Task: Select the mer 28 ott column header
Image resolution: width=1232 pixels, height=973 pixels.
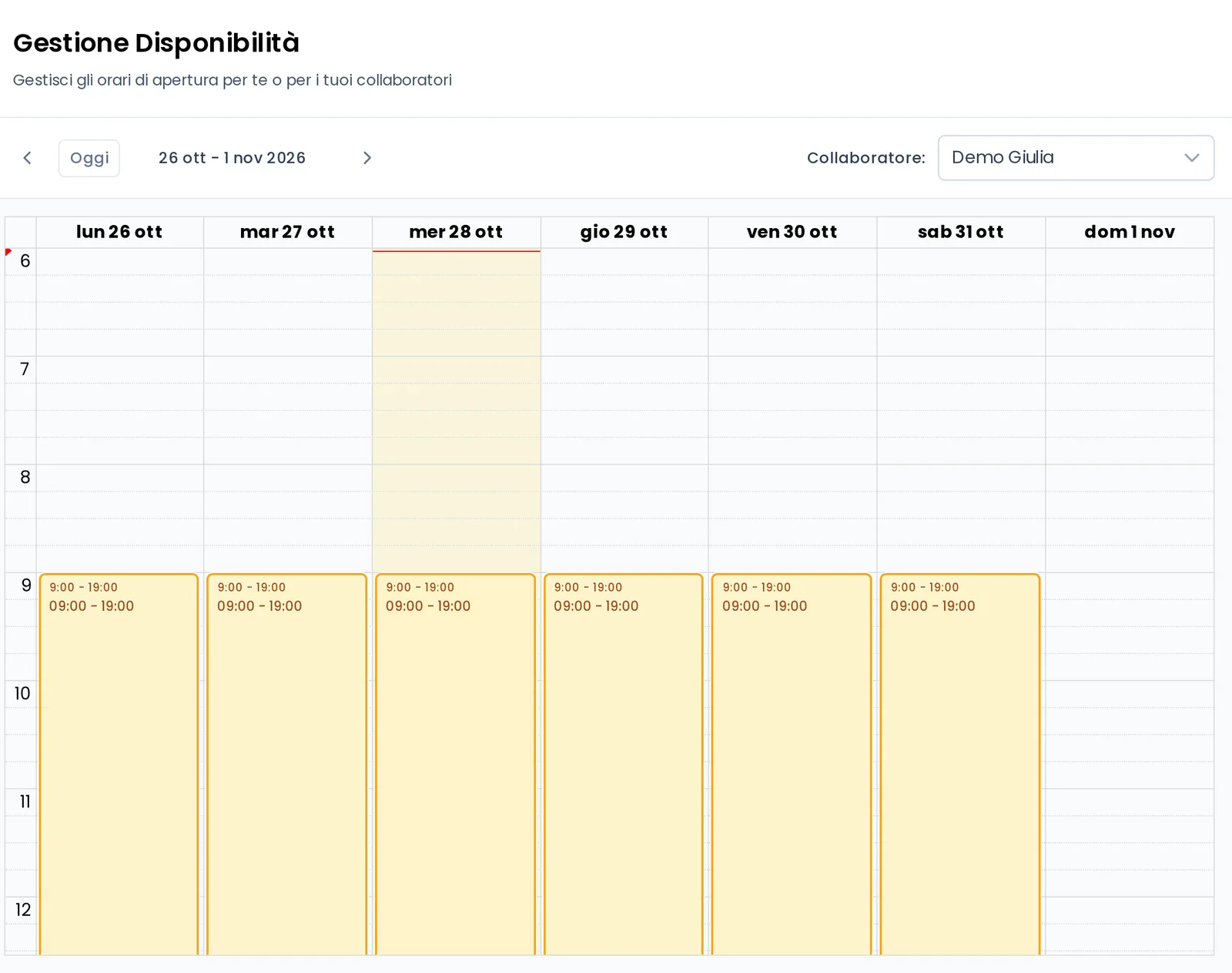Action: (456, 232)
